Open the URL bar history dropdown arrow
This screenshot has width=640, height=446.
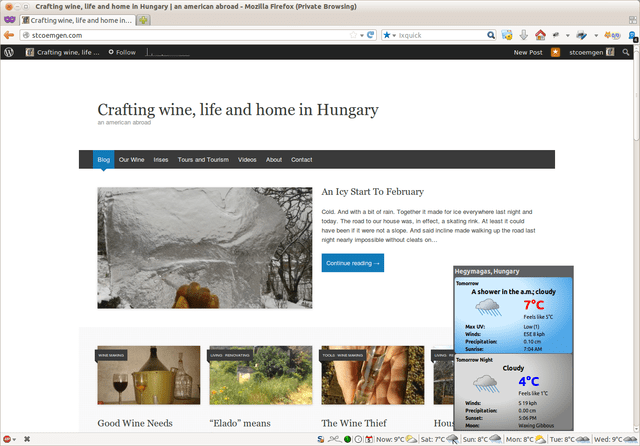(362, 36)
